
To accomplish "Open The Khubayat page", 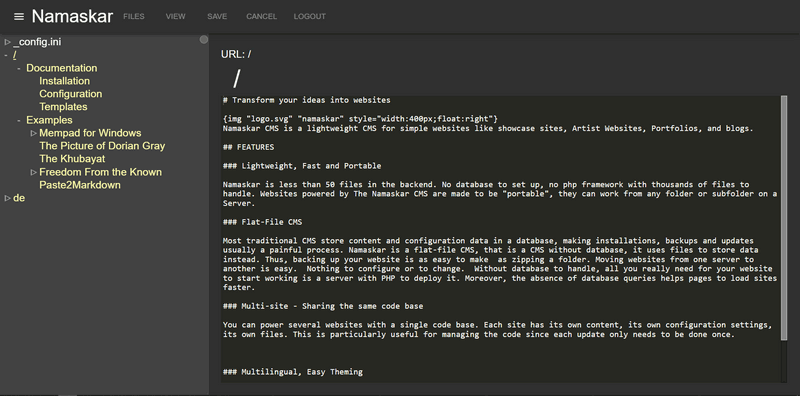I will [72, 159].
